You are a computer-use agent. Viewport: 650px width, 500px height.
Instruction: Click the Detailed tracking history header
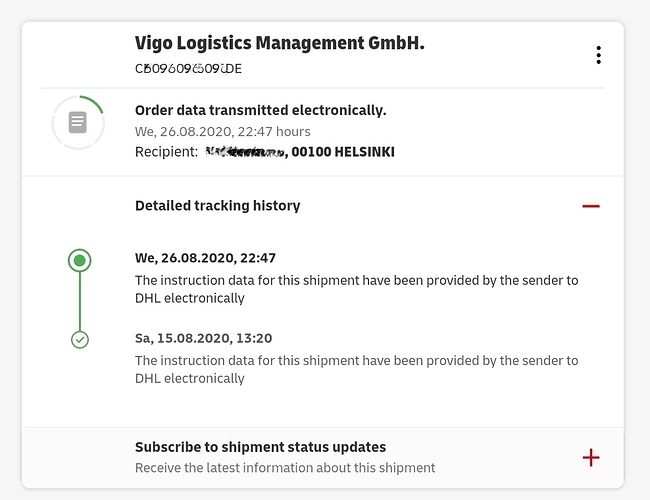coord(218,206)
